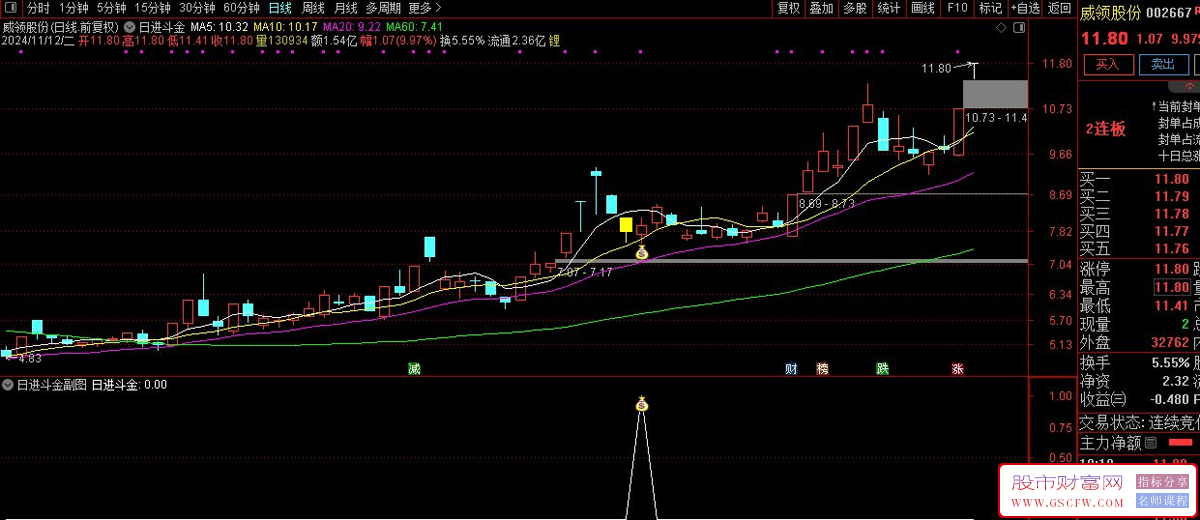Click the yellow 锂 sector tag
This screenshot has height=520, width=1200.
click(554, 41)
